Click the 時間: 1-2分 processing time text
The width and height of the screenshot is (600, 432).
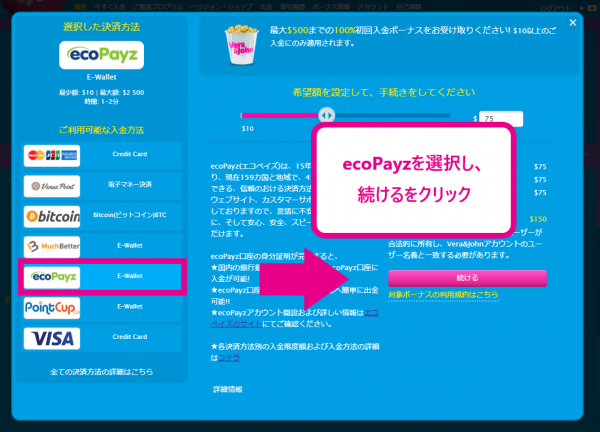point(101,102)
